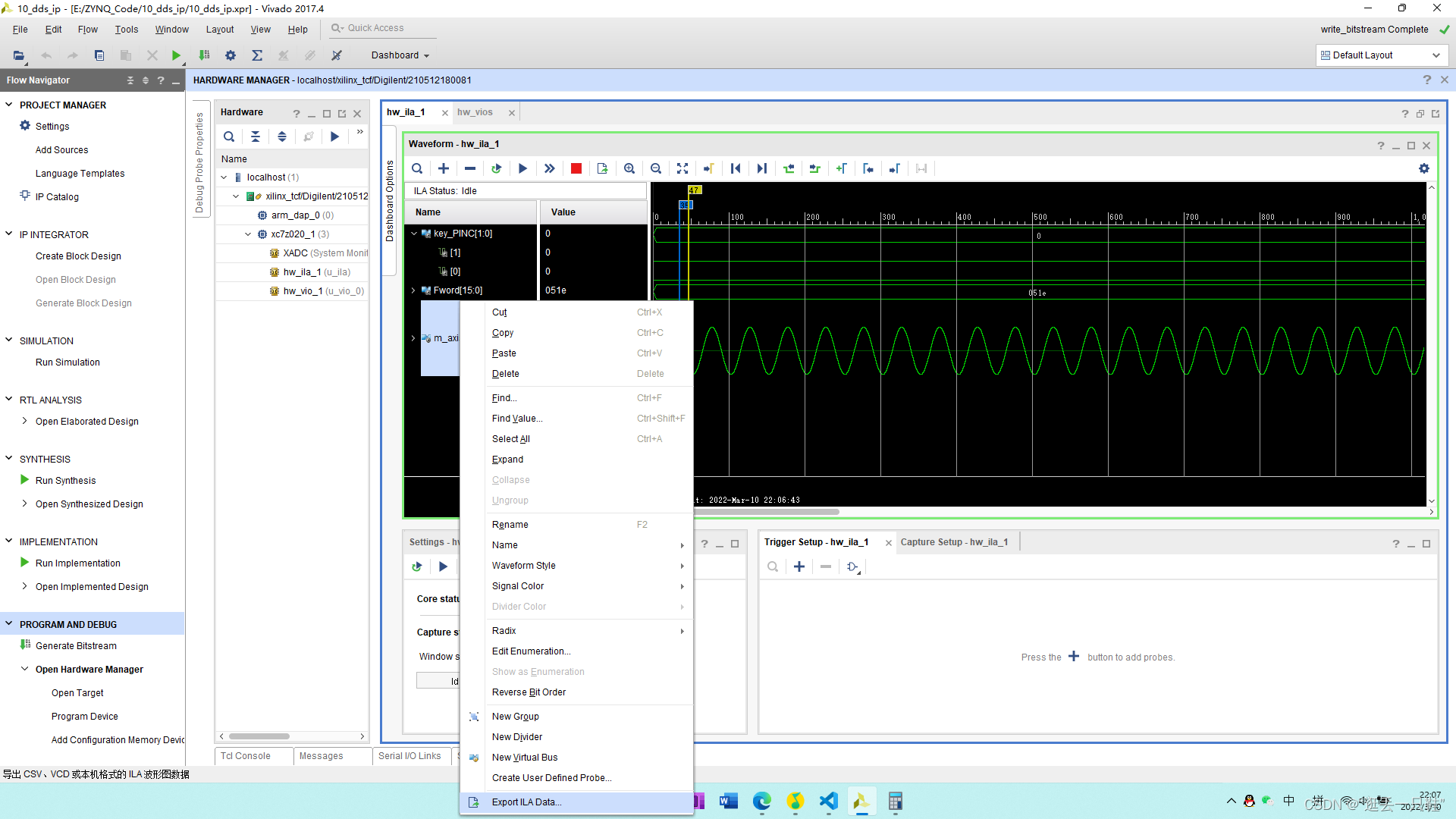Click the waveform Zoom Fit icon
Viewport: 1456px width, 819px height.
tap(682, 168)
